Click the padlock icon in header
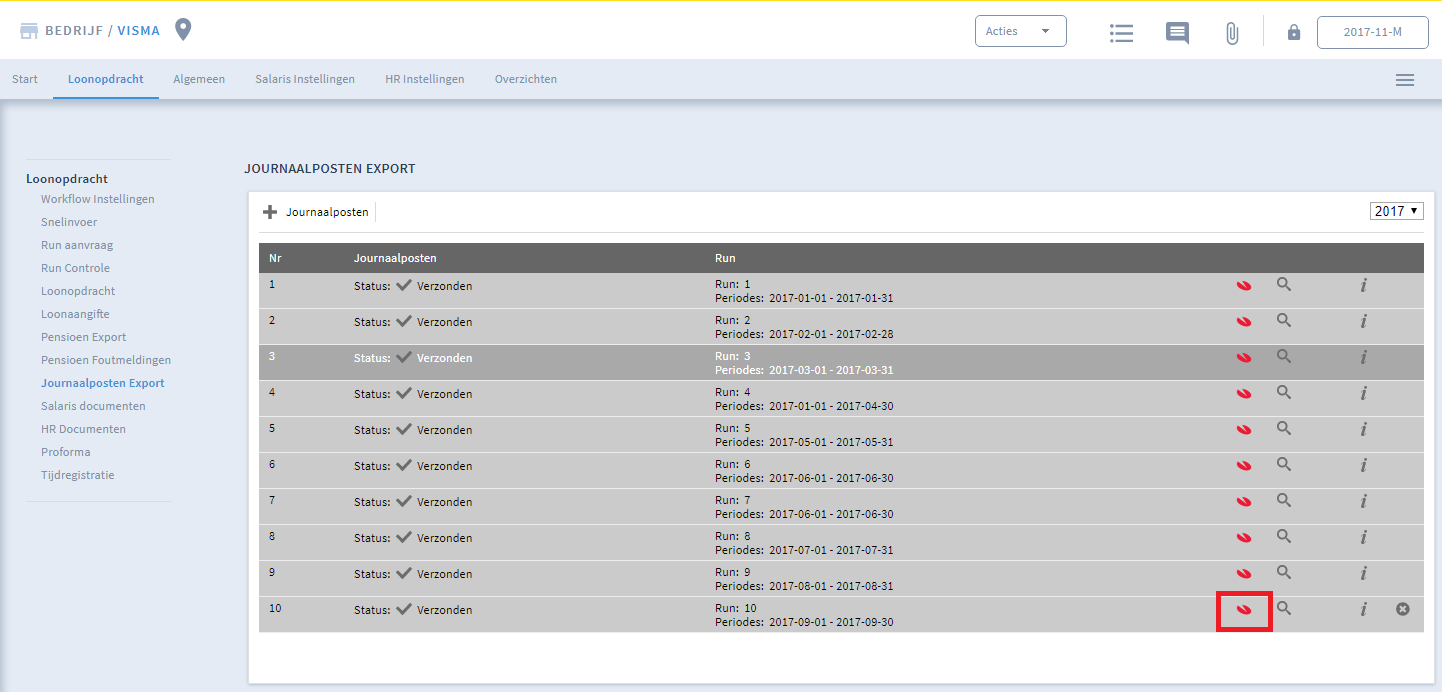The width and height of the screenshot is (1442, 692). 1294,32
